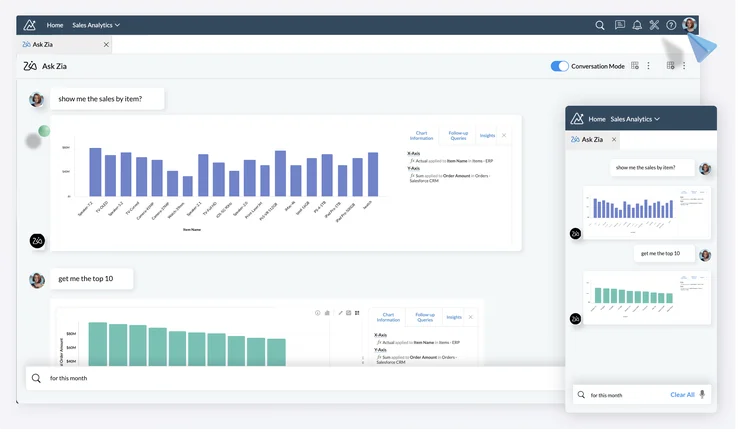The height and width of the screenshot is (440, 744).
Task: Open Chart Information tab of first chart
Action: 421,136
